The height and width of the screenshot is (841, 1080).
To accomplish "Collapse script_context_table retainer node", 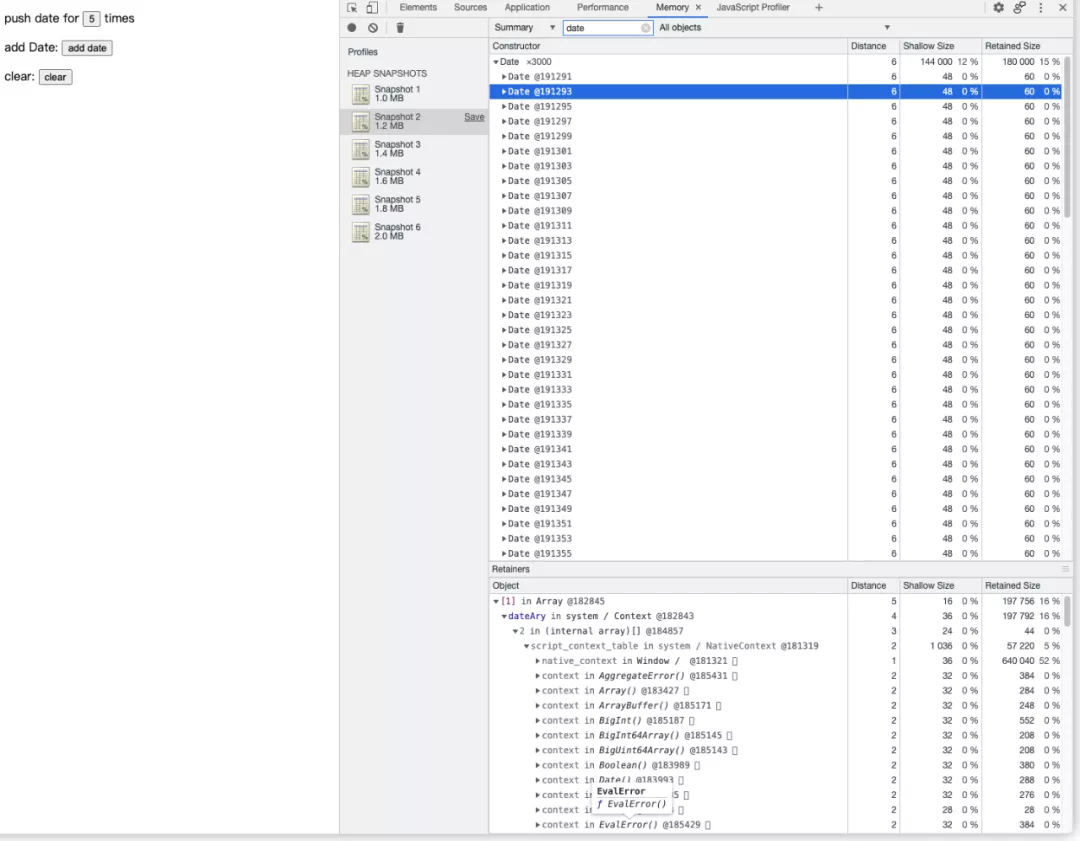I will (526, 646).
